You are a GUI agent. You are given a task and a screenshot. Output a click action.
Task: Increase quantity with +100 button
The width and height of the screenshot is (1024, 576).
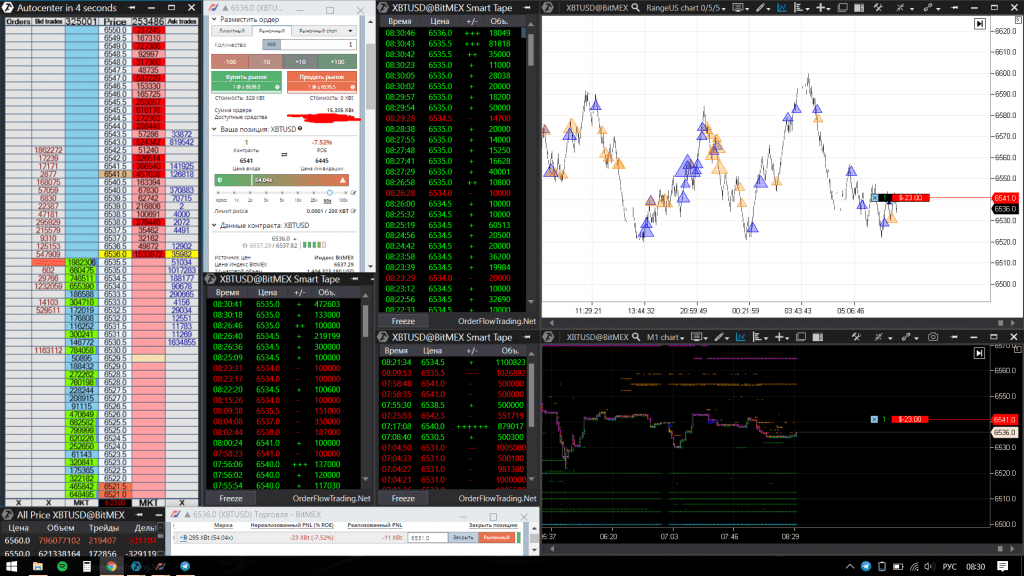[338, 61]
